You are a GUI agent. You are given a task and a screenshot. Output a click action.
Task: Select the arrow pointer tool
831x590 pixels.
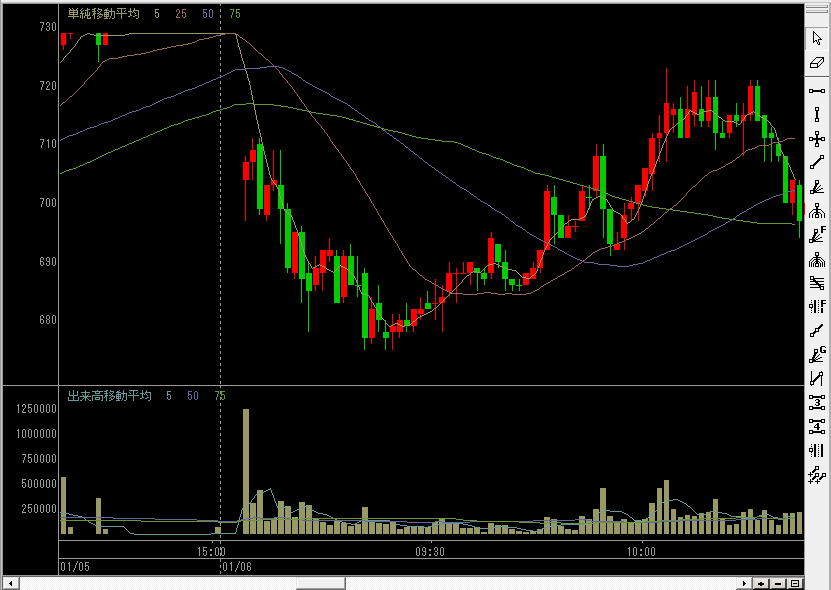click(x=817, y=38)
